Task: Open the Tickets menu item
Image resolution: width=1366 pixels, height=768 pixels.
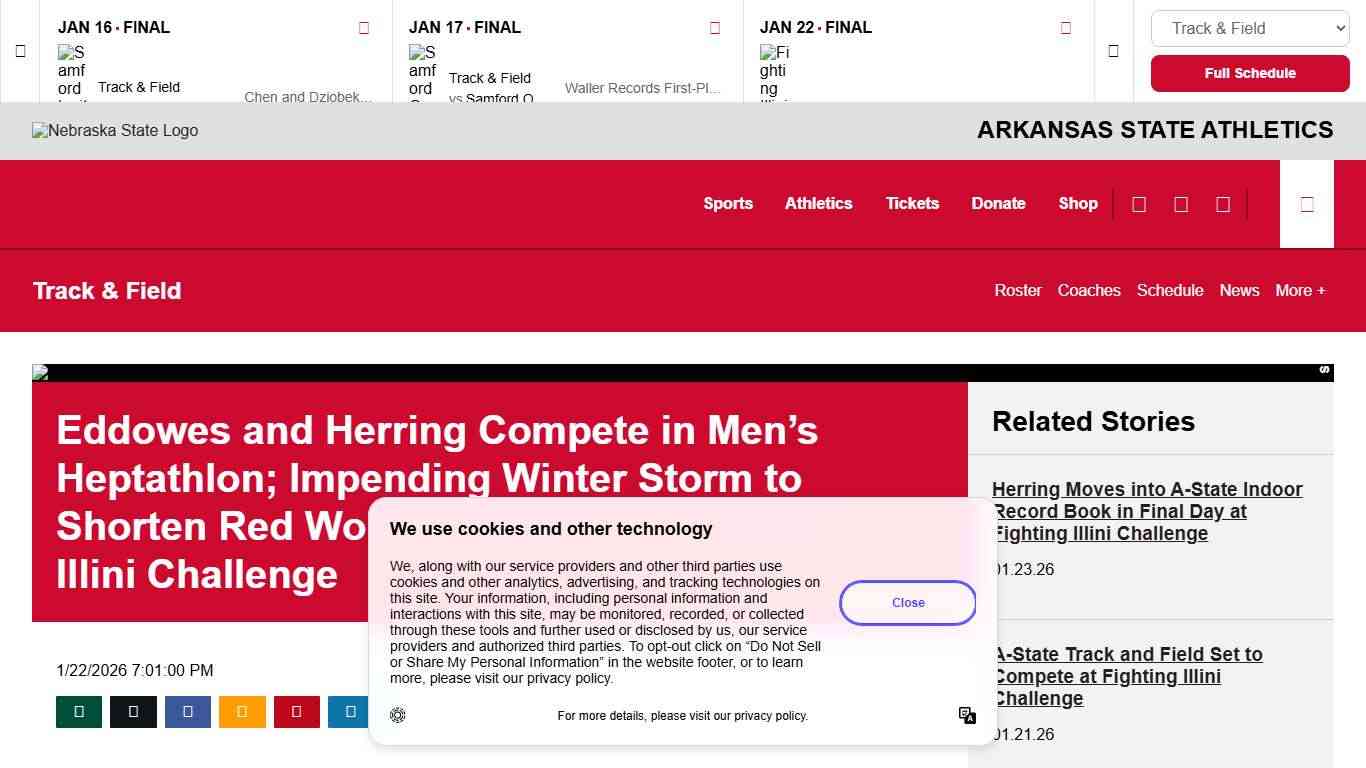Action: (x=912, y=204)
